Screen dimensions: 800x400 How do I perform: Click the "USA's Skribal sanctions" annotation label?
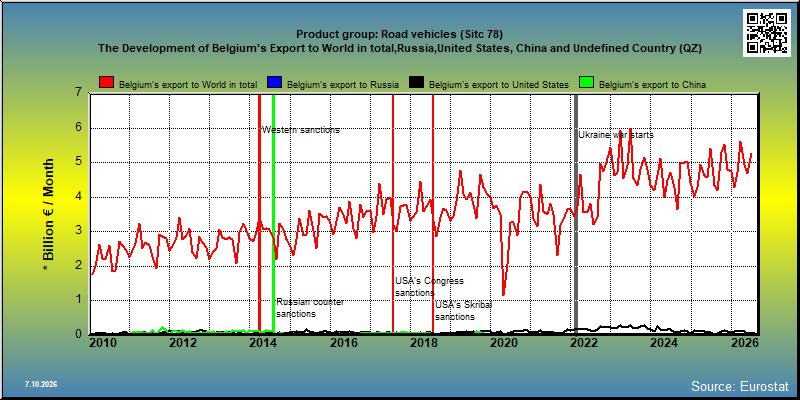tap(463, 311)
